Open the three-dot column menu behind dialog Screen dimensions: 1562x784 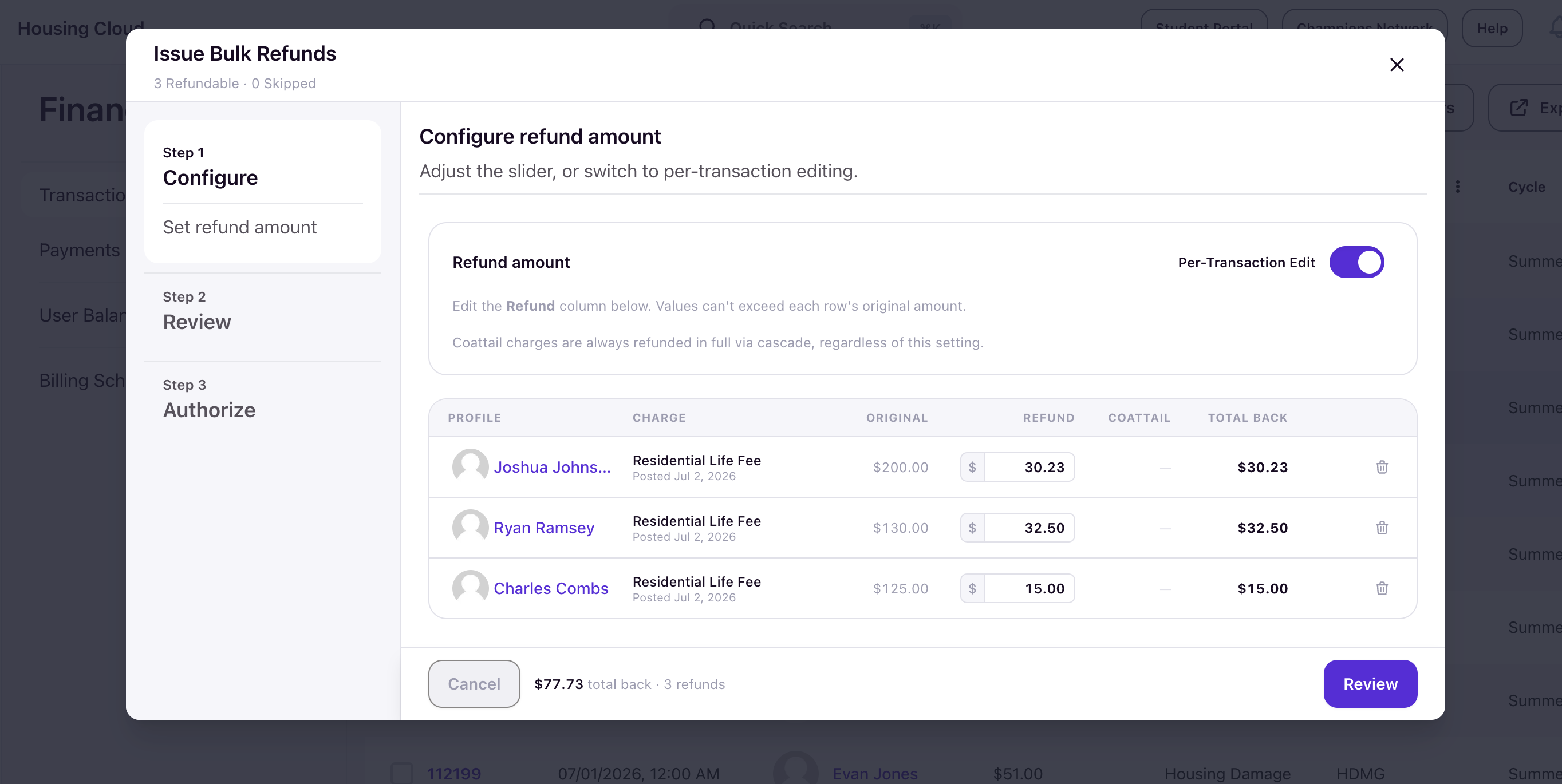(1458, 187)
